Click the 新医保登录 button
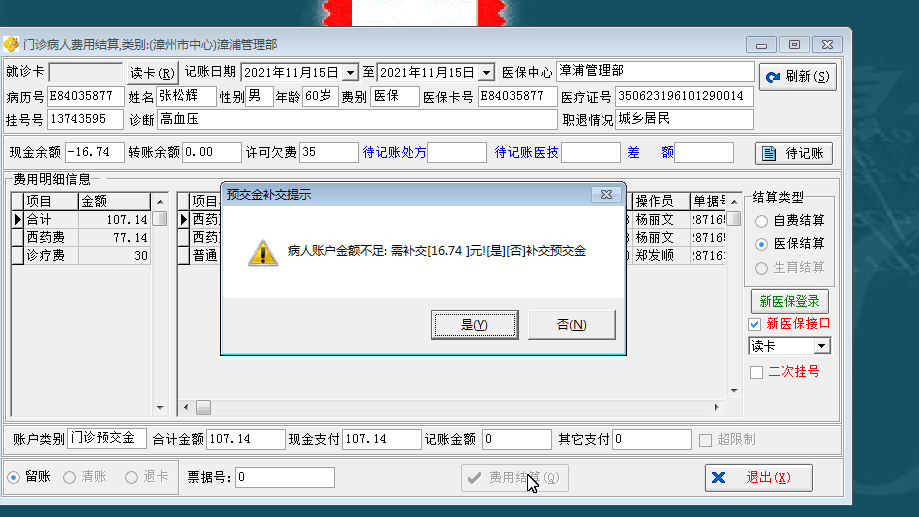Image resolution: width=919 pixels, height=517 pixels. click(789, 301)
